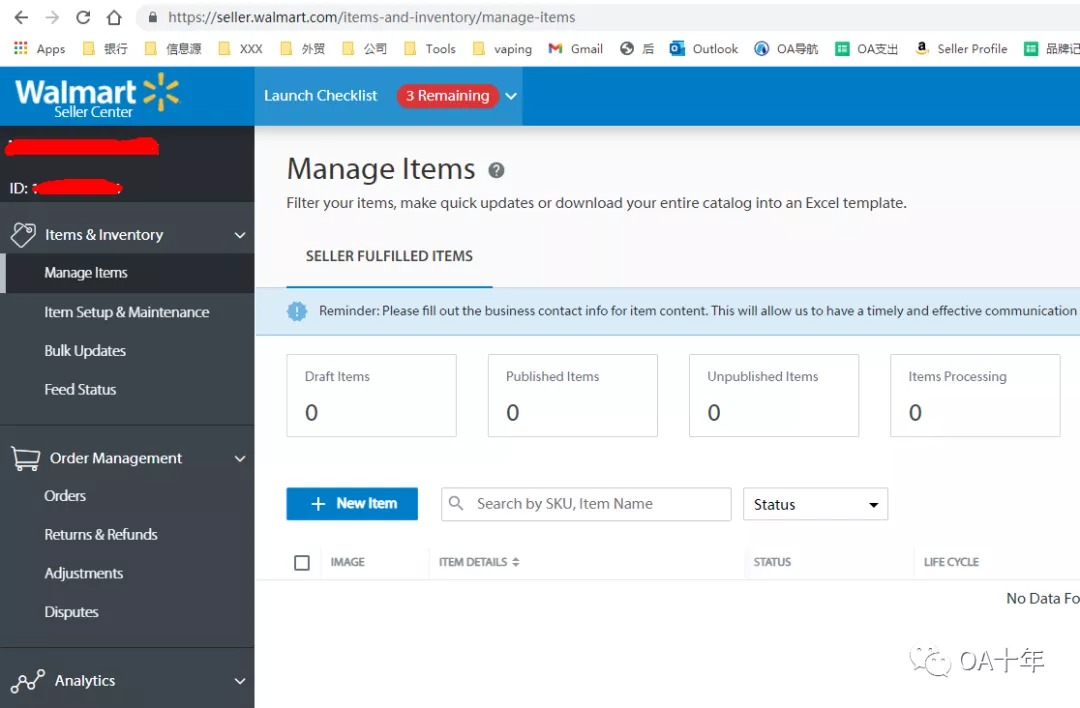
Task: Open the Gmail bookmark
Action: 575,48
